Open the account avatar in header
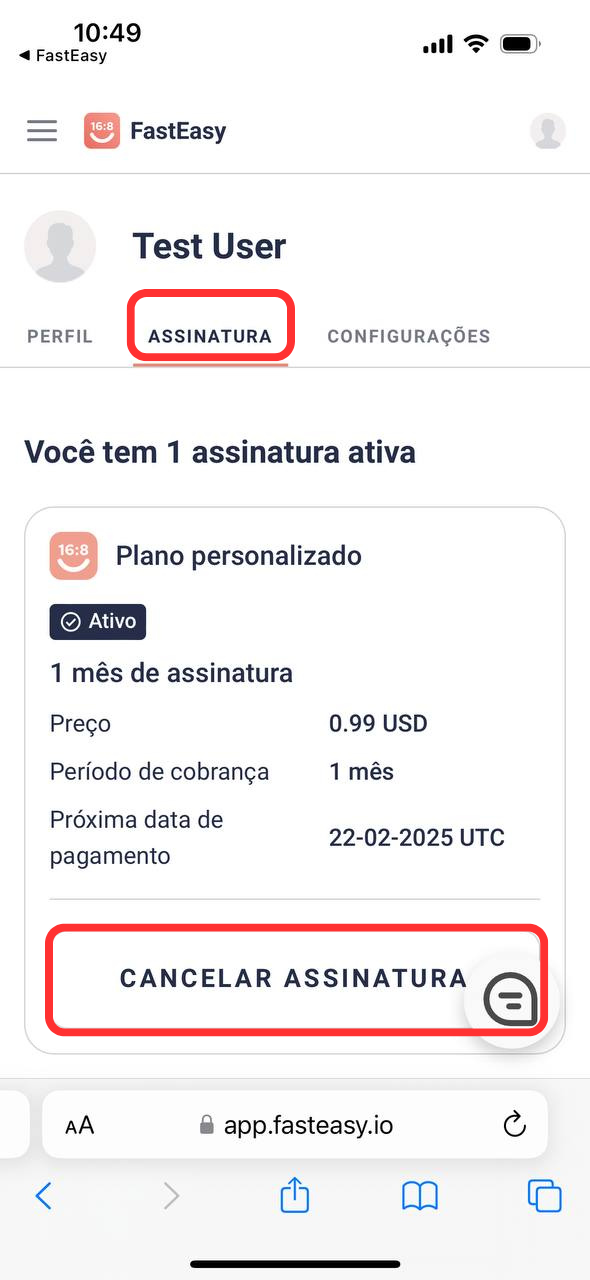This screenshot has width=590, height=1280. pos(547,131)
